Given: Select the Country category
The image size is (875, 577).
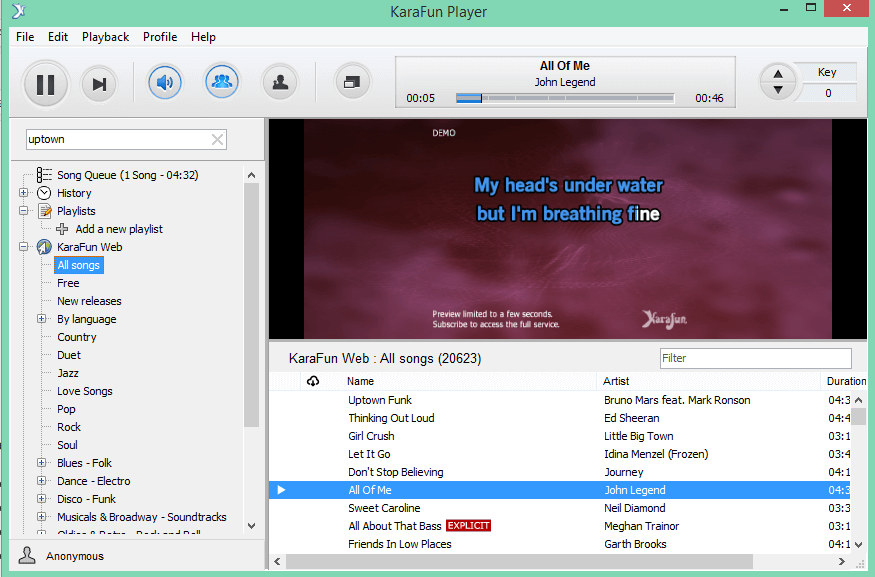Looking at the screenshot, I should (x=76, y=337).
